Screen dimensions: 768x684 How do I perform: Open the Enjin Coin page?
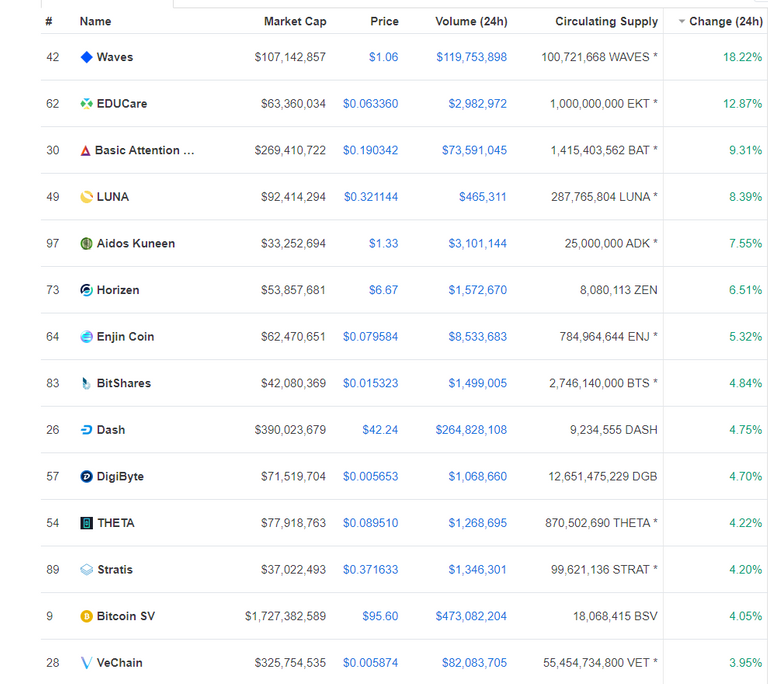pyautogui.click(x=125, y=337)
